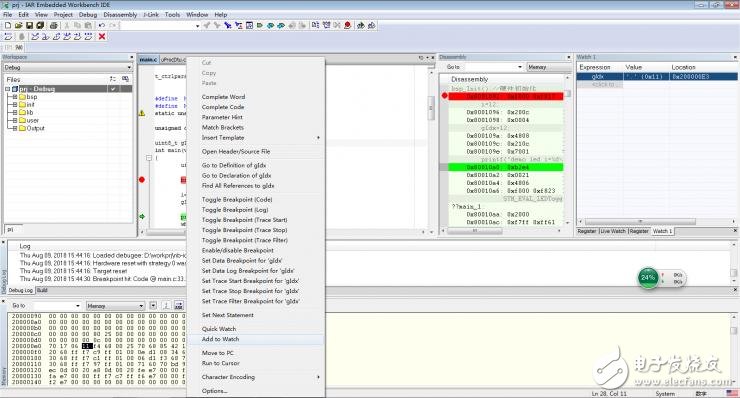Open the Debug menu
Image resolution: width=740 pixels, height=398 pixels.
88,15
